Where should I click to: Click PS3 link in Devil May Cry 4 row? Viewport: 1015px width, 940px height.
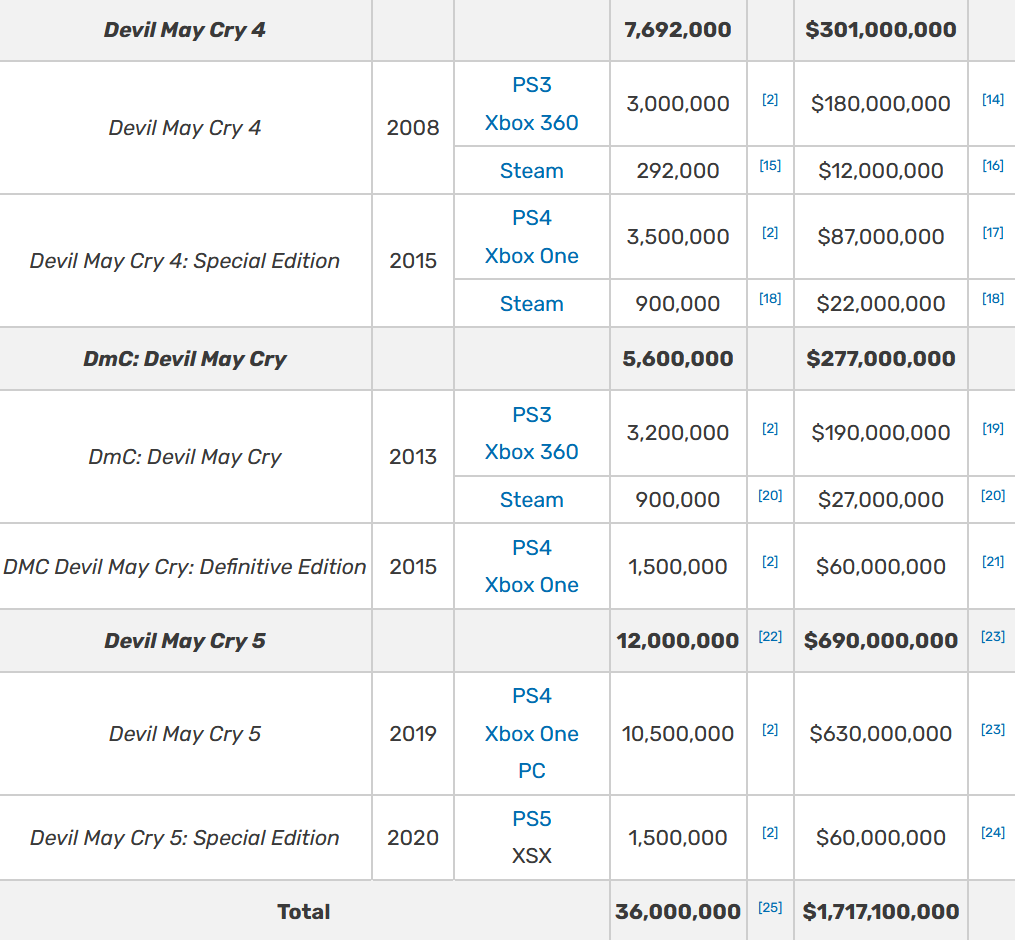(x=531, y=85)
